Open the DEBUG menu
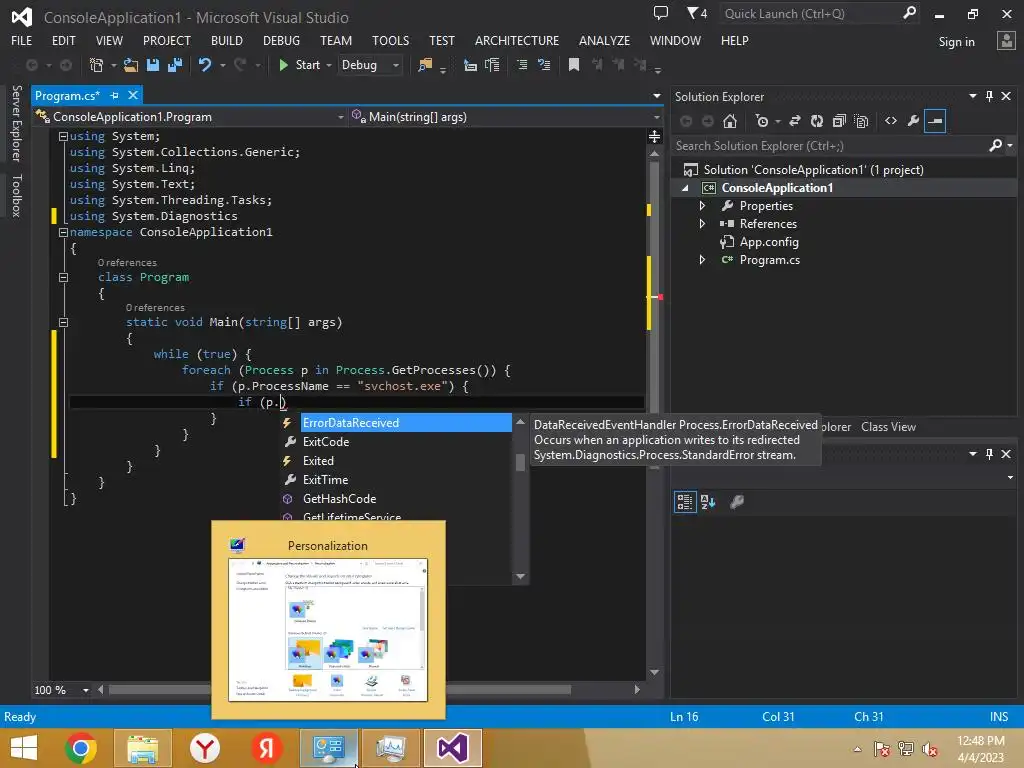The width and height of the screenshot is (1024, 768). (281, 40)
